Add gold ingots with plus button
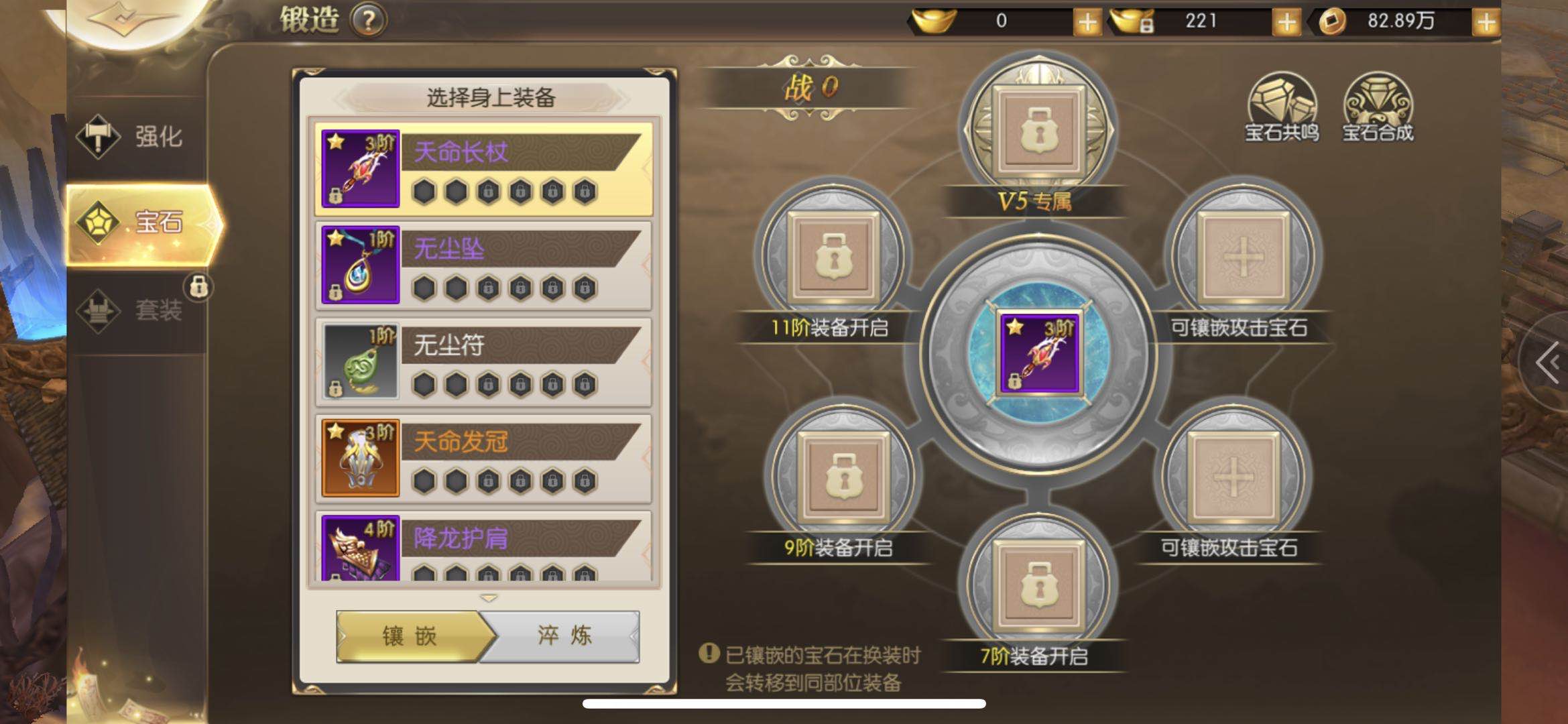 1087,22
